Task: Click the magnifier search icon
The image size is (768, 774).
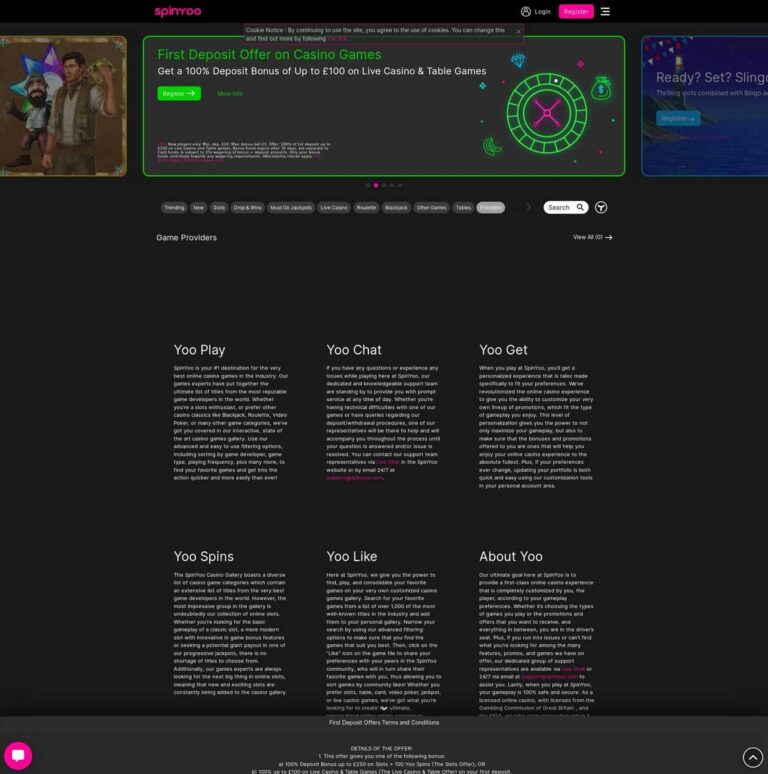Action: 580,207
